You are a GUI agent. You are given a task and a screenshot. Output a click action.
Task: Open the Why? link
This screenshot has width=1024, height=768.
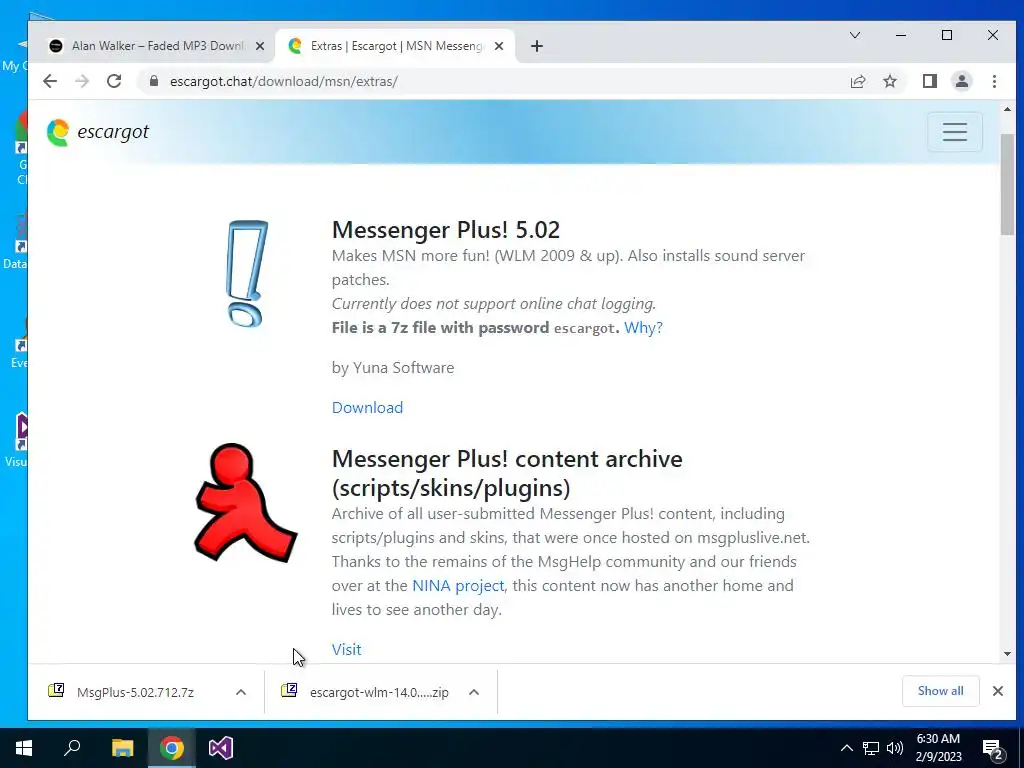tap(643, 327)
